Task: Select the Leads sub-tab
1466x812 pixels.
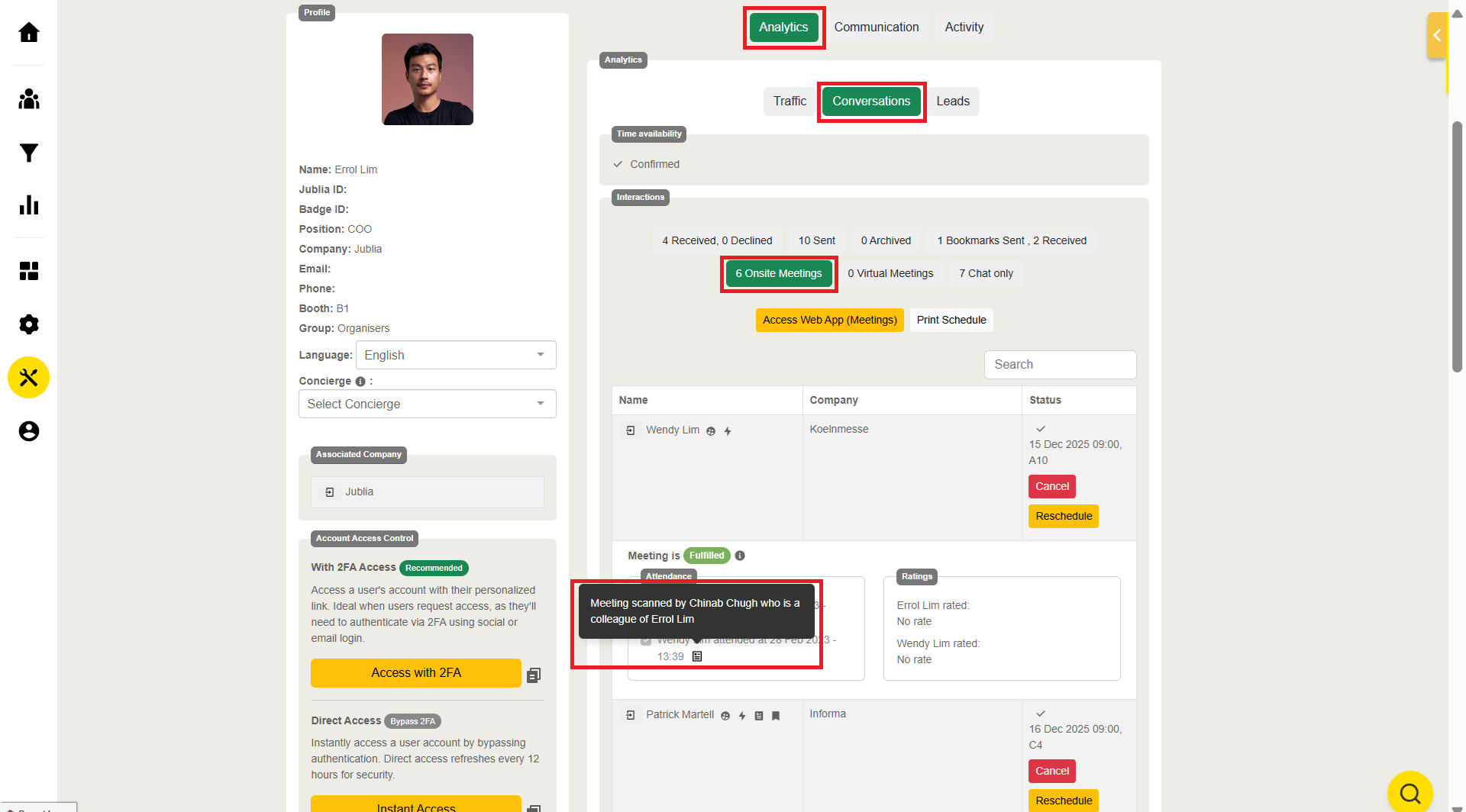Action: click(953, 101)
